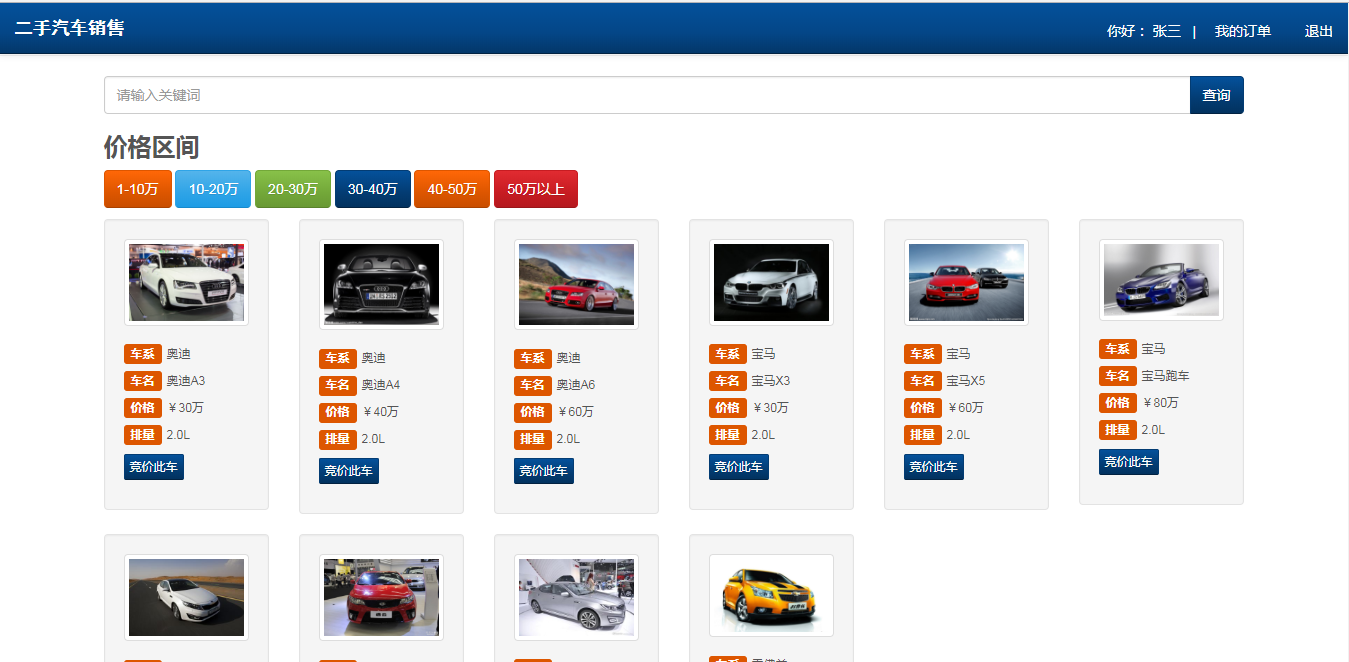
Task: Click the ¥60万 price on the 奥迪A6 card
Action: [575, 412]
